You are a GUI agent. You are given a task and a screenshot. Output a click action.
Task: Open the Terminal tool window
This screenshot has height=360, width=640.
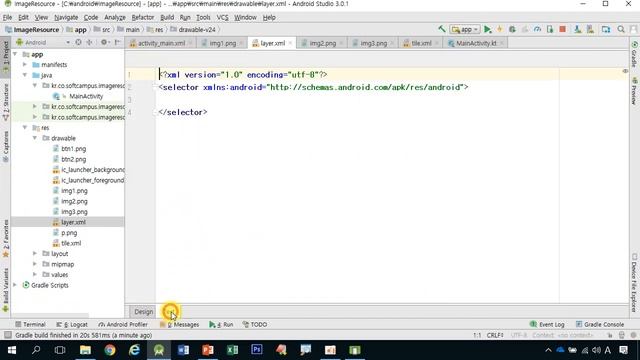point(30,324)
